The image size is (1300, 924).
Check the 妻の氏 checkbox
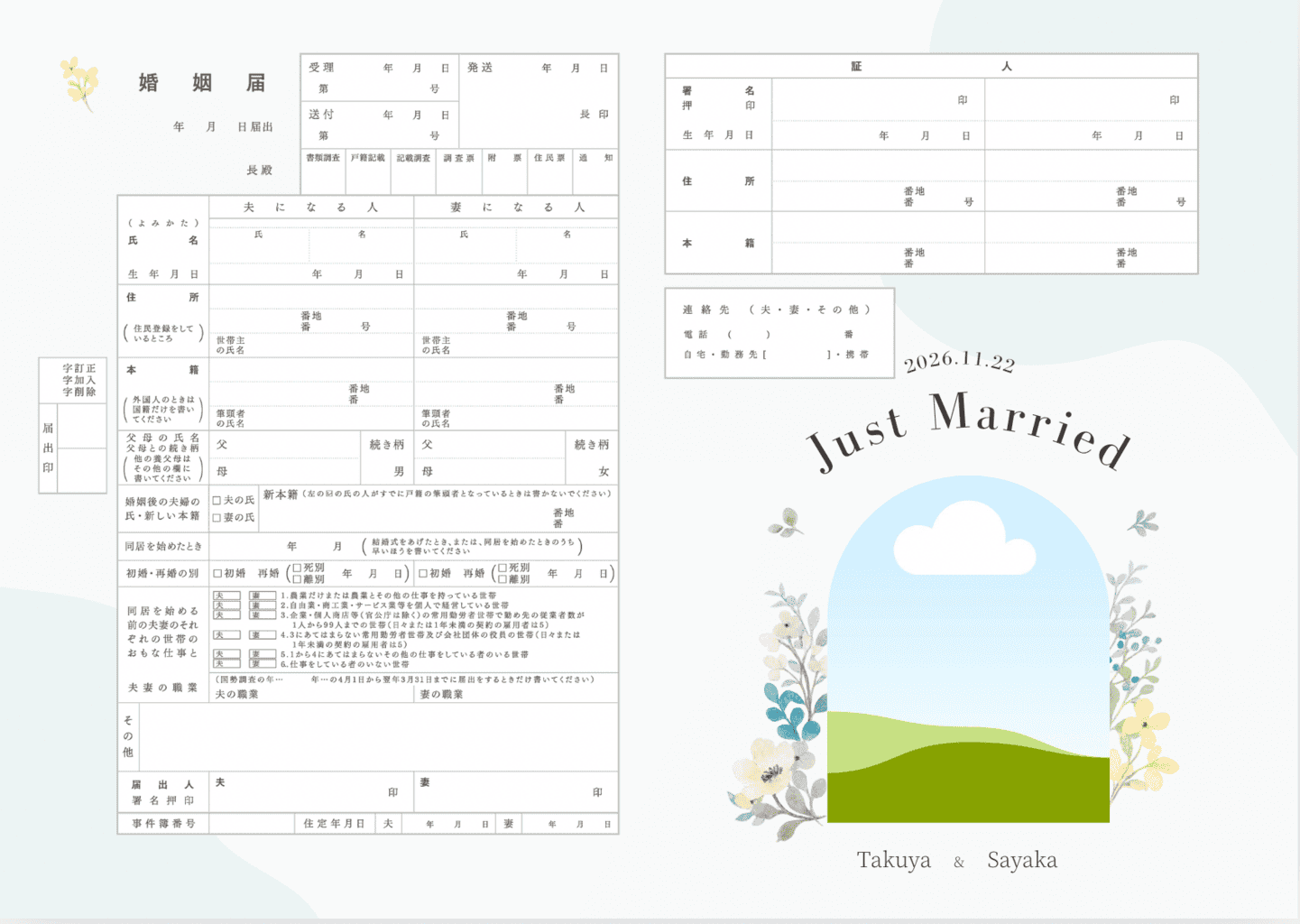pyautogui.click(x=217, y=518)
